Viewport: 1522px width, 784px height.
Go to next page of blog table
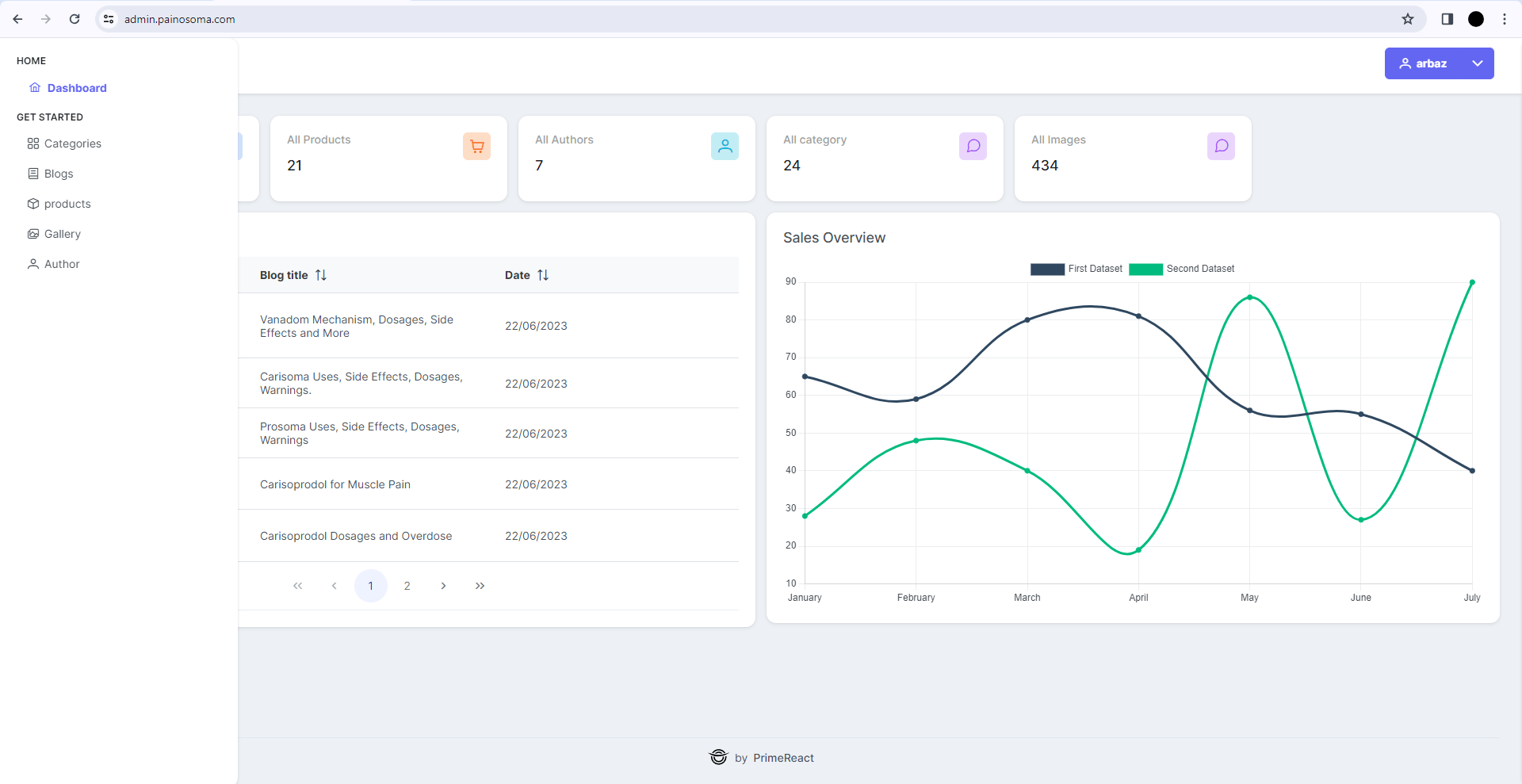point(443,586)
